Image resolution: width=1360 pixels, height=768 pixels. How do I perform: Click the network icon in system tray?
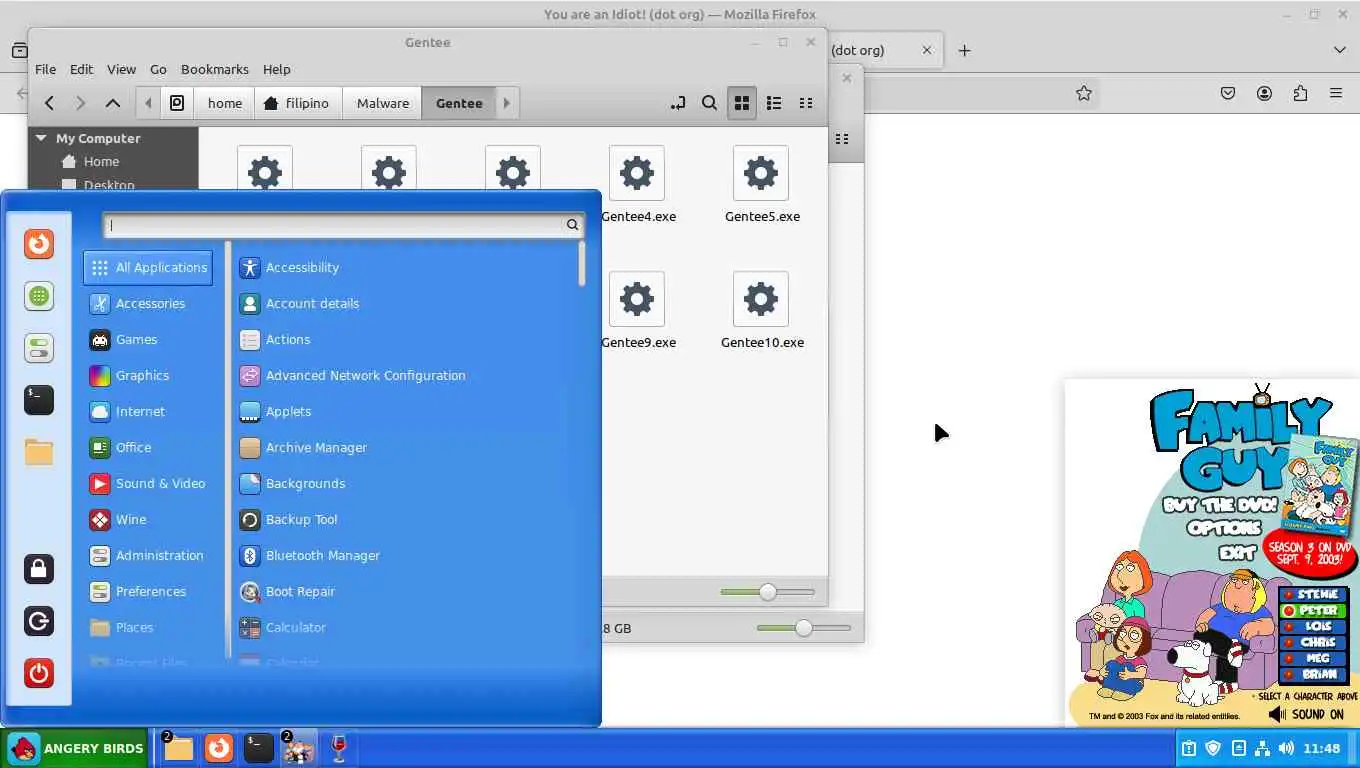pyautogui.click(x=1262, y=748)
